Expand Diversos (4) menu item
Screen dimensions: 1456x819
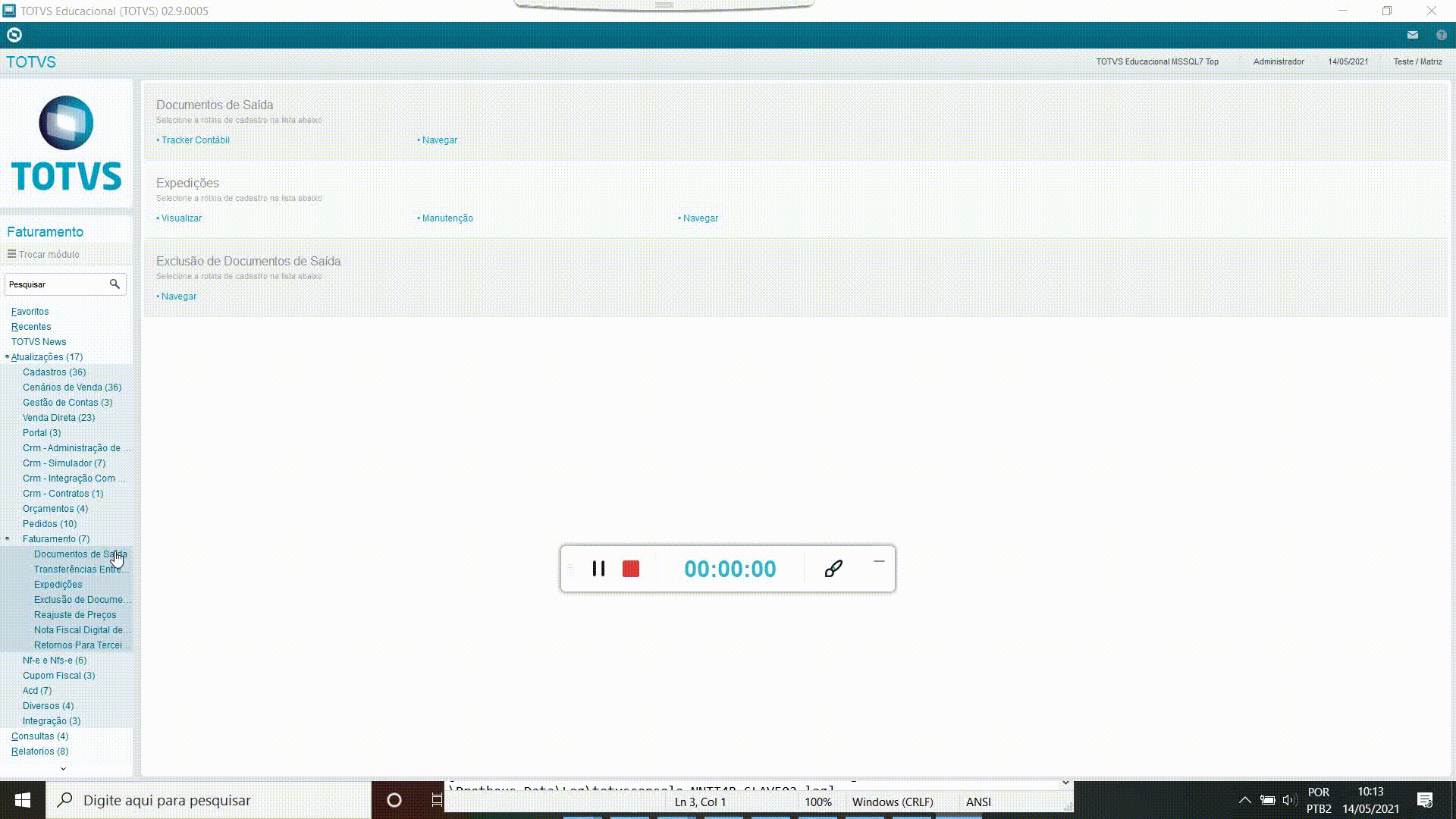(x=48, y=706)
